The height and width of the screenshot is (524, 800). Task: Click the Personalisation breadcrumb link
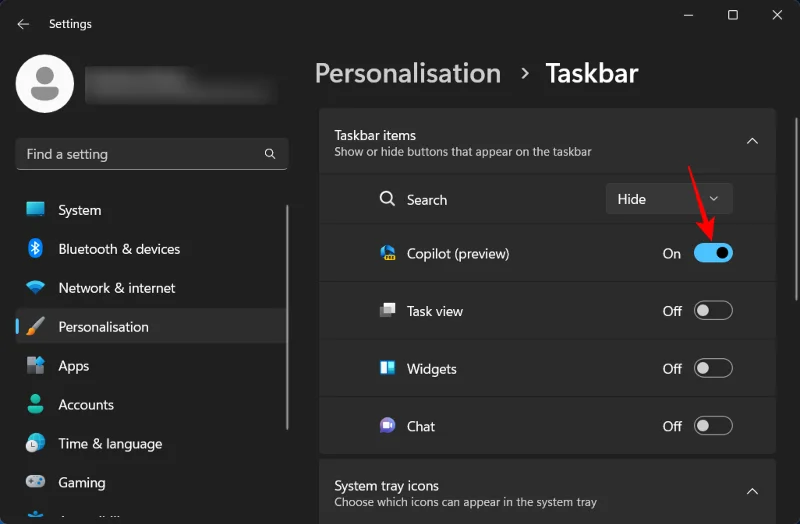click(408, 73)
